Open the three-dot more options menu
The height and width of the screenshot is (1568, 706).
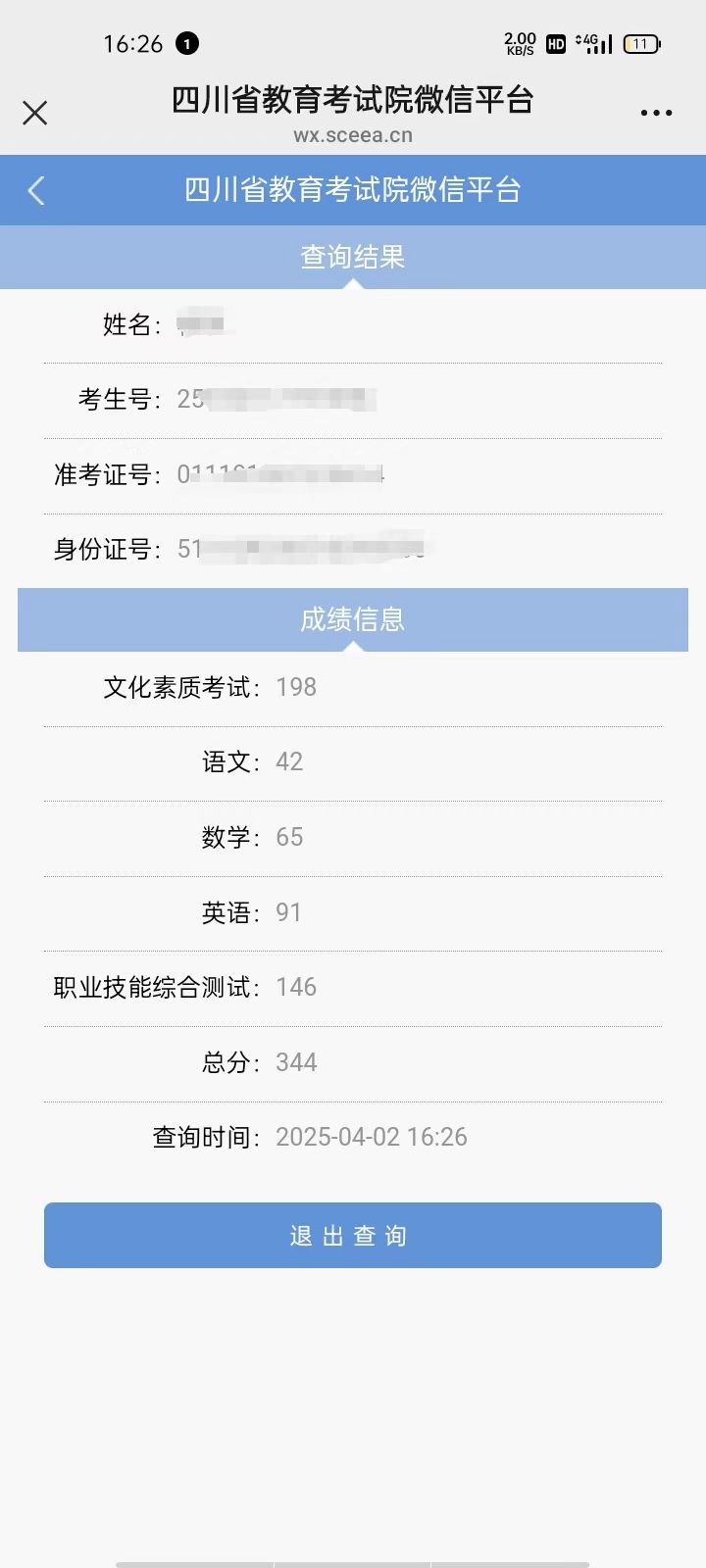click(x=656, y=113)
